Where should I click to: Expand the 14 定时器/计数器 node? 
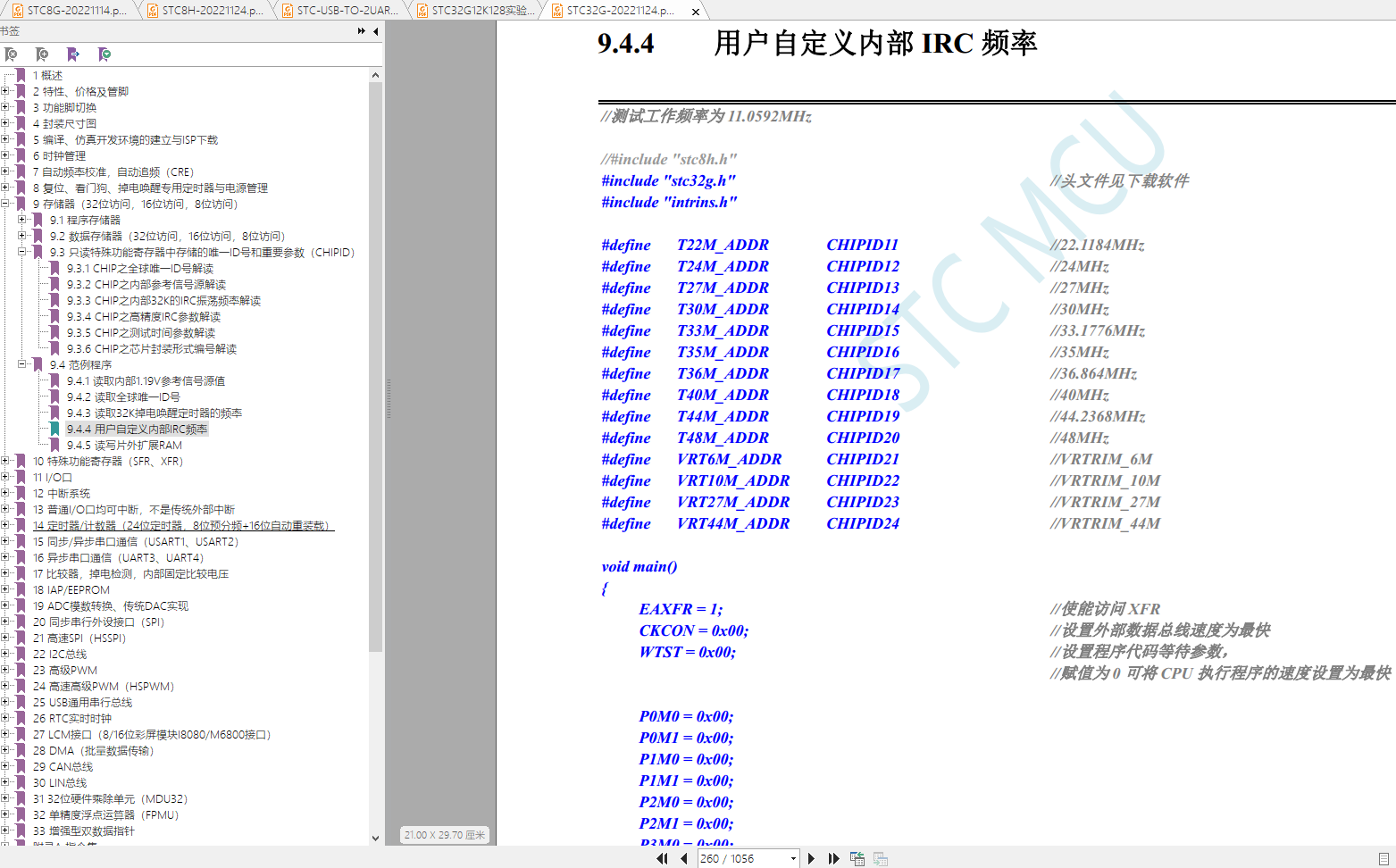(x=5, y=525)
